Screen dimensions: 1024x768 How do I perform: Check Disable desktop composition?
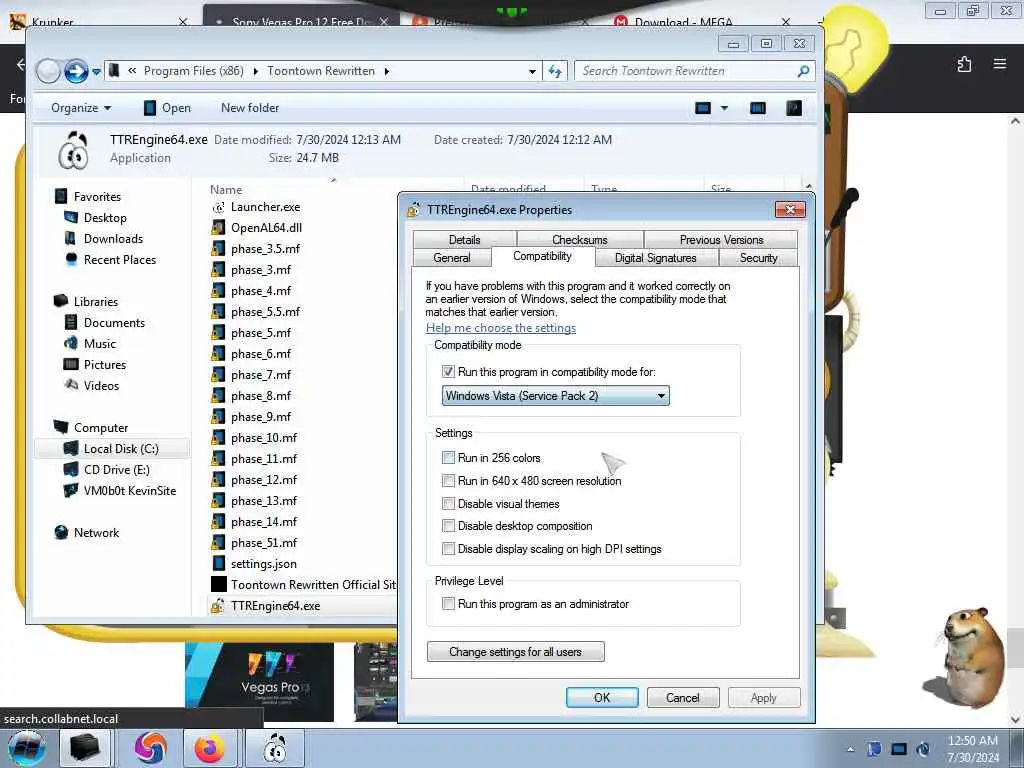click(448, 526)
